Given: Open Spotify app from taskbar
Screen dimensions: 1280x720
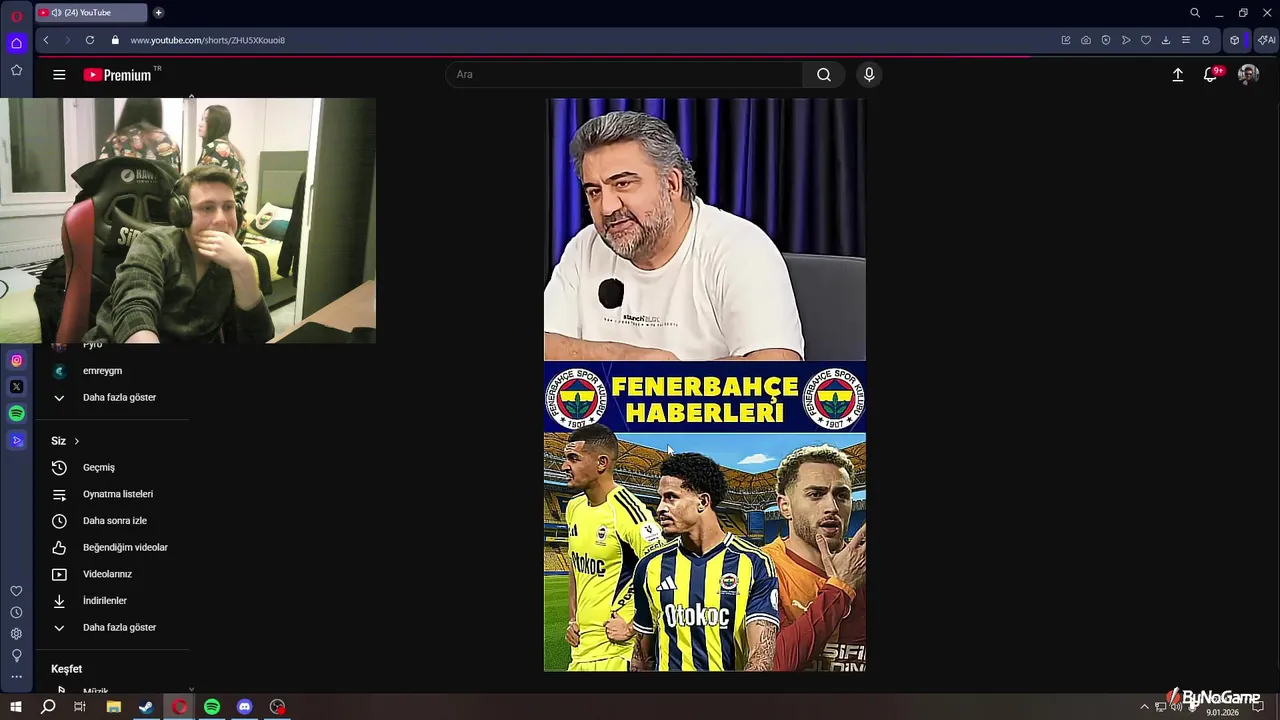Looking at the screenshot, I should pyautogui.click(x=212, y=707).
